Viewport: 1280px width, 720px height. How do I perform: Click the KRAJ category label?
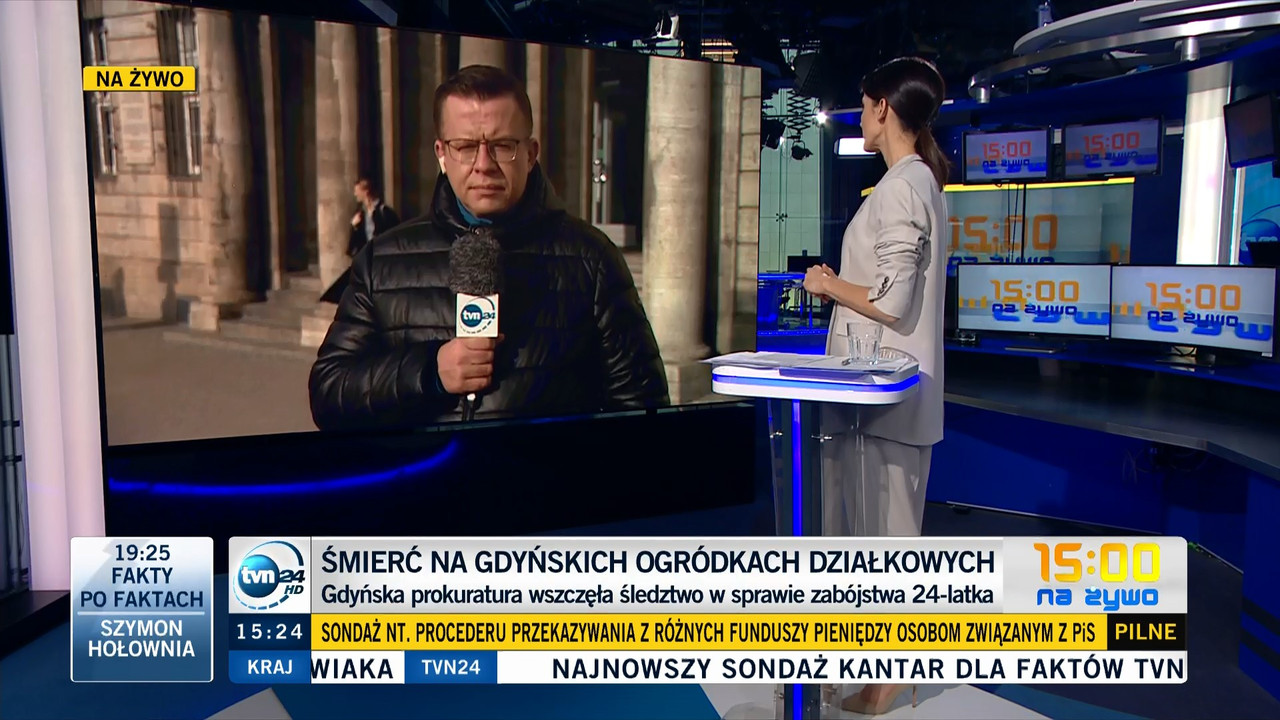[x=270, y=667]
